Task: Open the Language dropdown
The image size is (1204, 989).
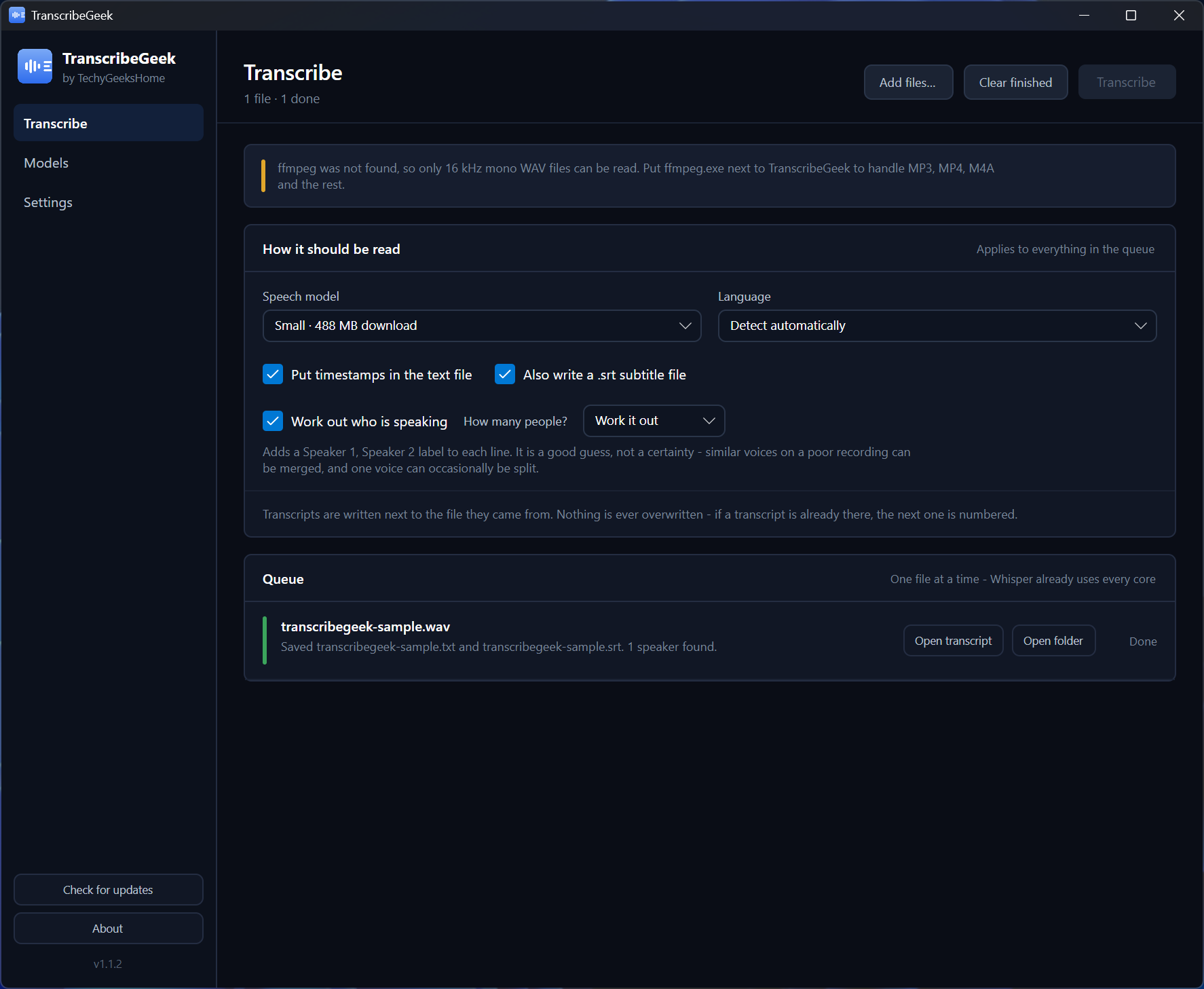Action: tap(937, 326)
